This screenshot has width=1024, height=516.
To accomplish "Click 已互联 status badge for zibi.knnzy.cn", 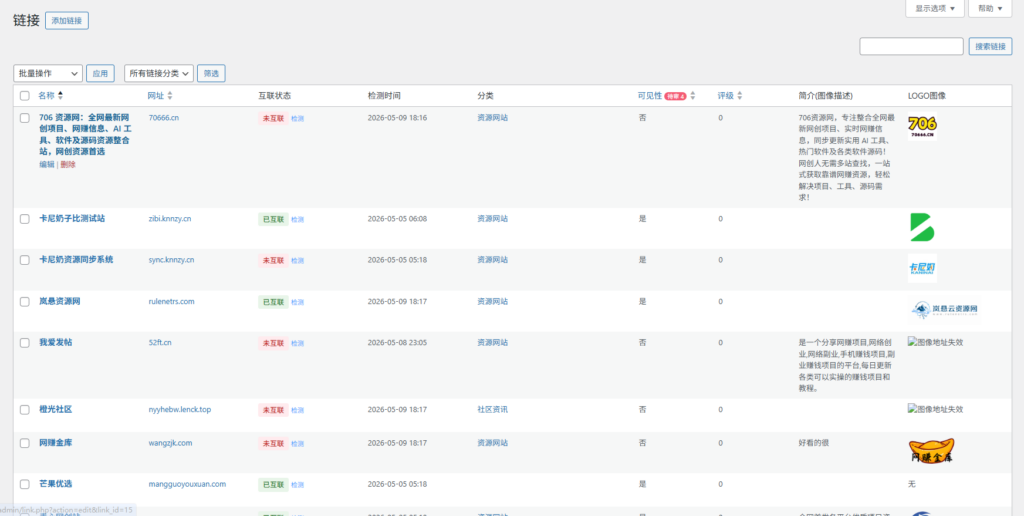I will tap(273, 219).
